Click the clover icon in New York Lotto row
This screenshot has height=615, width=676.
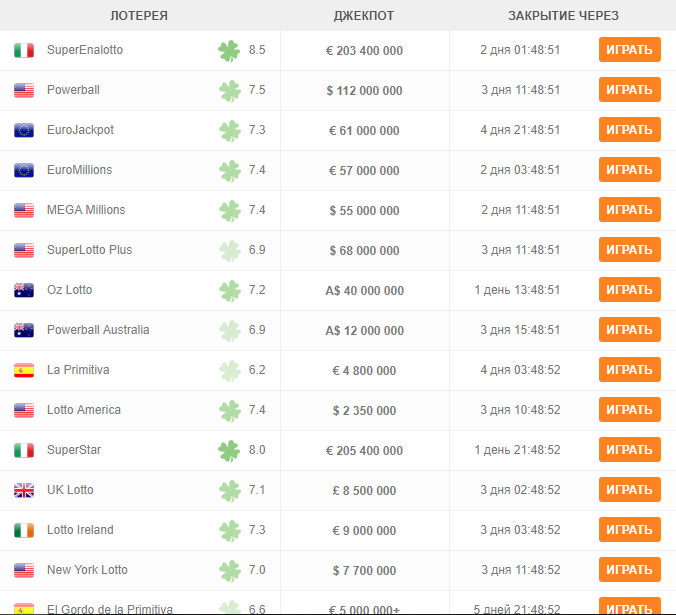click(229, 571)
